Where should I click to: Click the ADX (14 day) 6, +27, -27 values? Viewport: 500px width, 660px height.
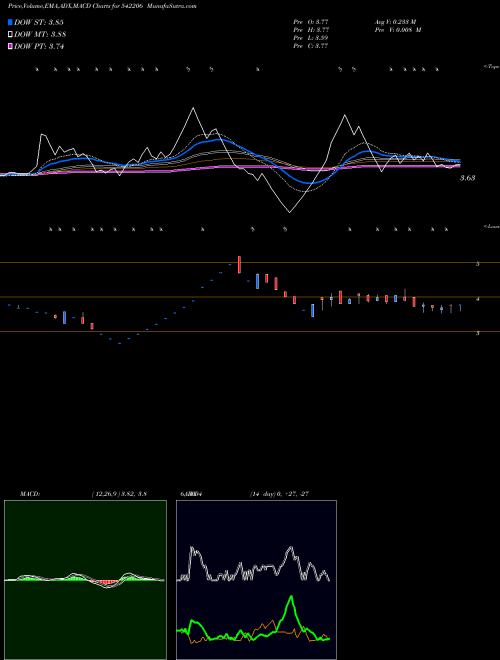tap(277, 494)
